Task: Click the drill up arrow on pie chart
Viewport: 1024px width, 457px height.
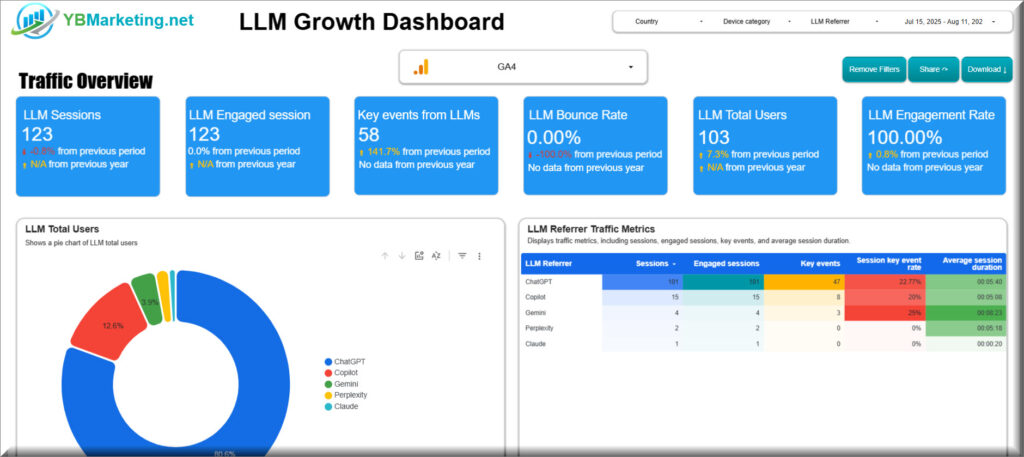Action: tap(385, 256)
